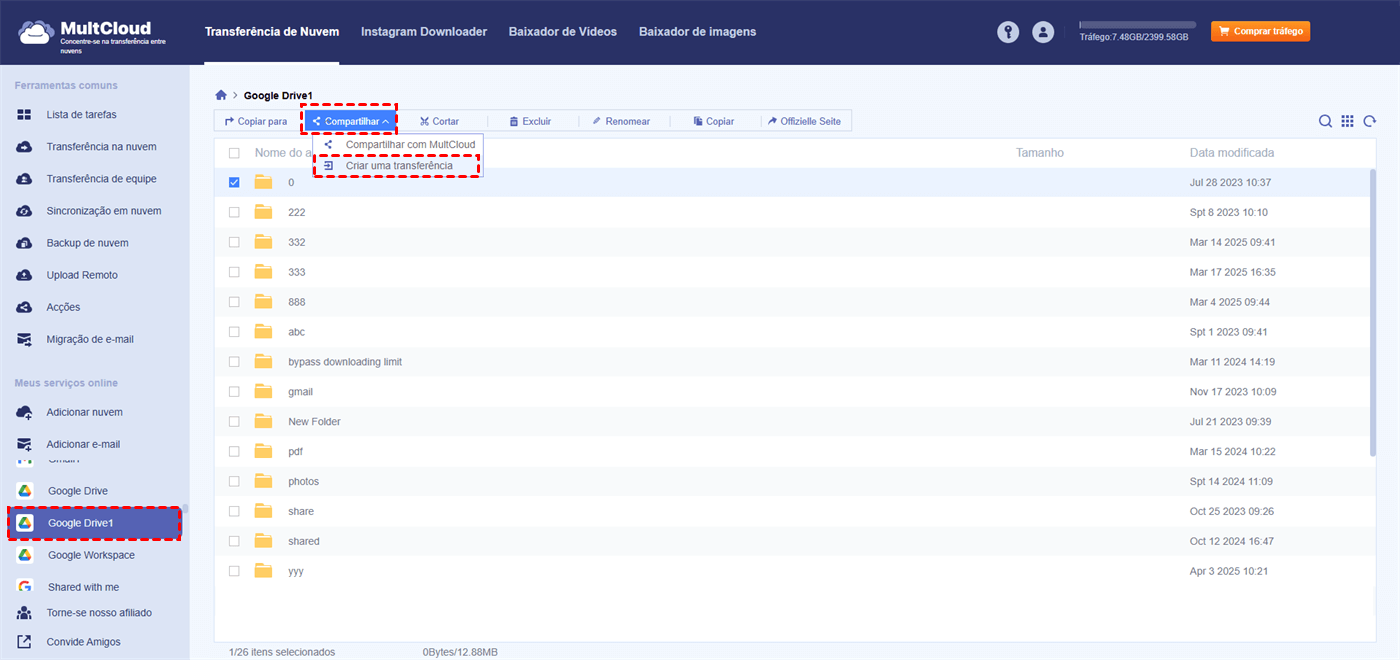
Task: Choose Compartilhar com MultCloud option
Action: tap(398, 145)
